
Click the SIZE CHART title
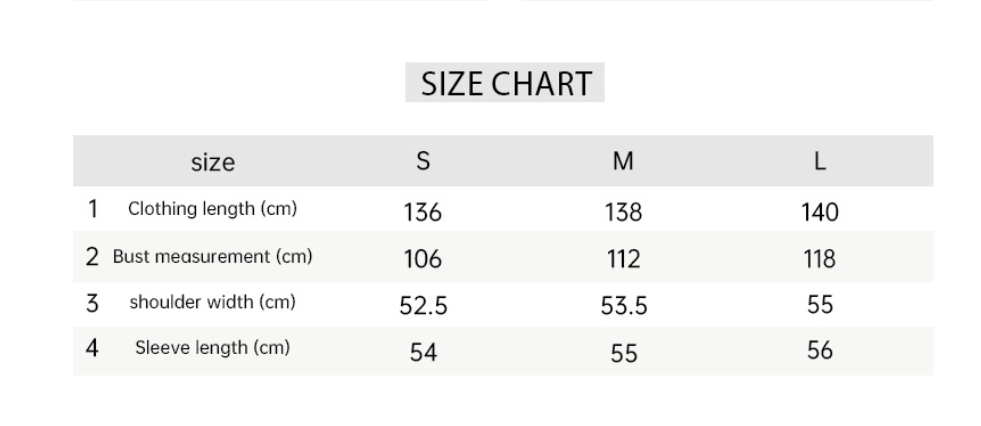click(x=505, y=83)
